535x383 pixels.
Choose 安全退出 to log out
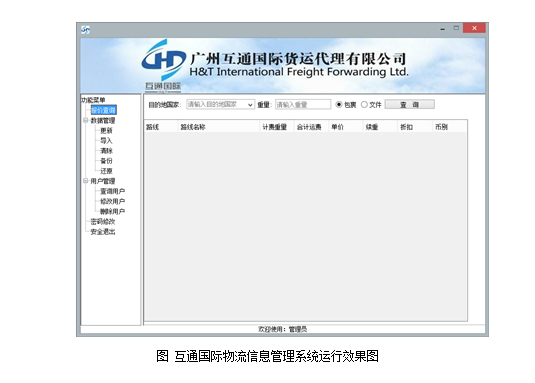(103, 232)
